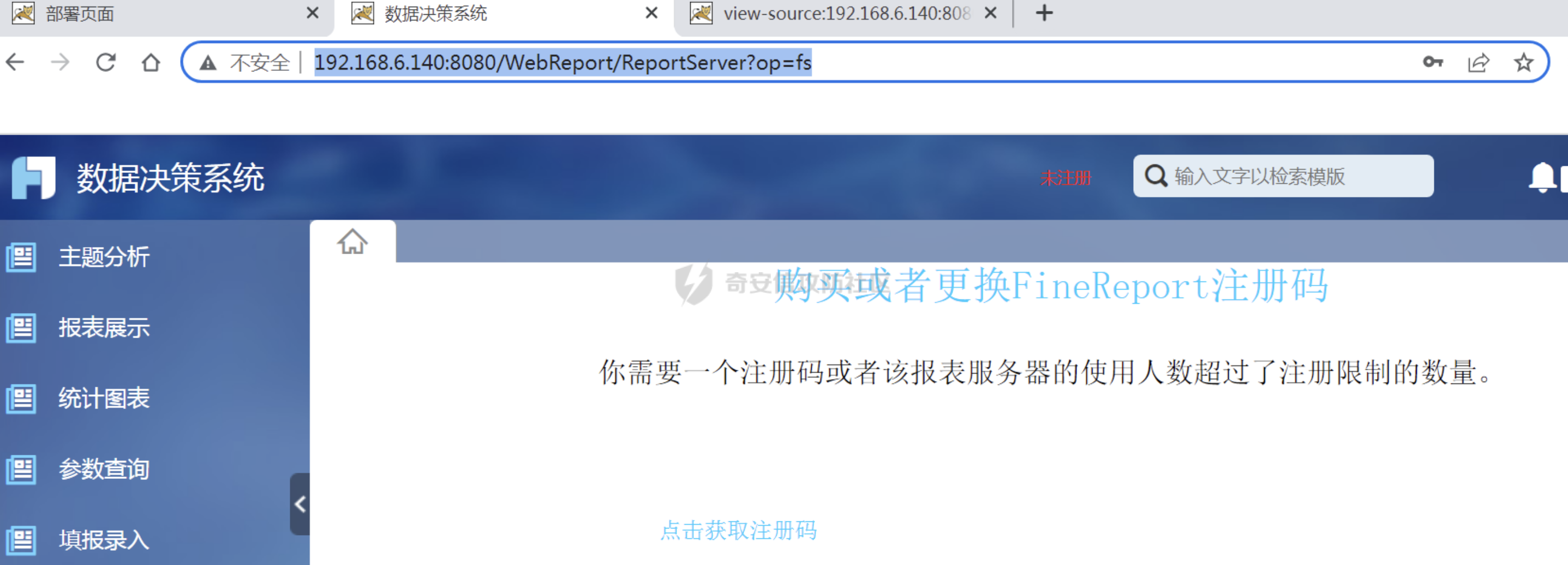Click the address bar URL

pyautogui.click(x=562, y=62)
